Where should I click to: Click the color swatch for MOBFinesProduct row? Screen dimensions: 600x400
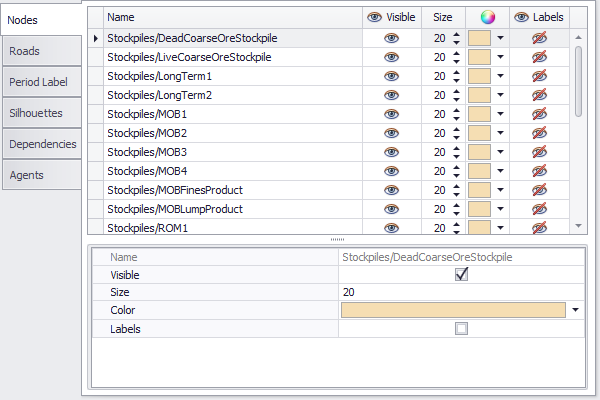coord(479,190)
